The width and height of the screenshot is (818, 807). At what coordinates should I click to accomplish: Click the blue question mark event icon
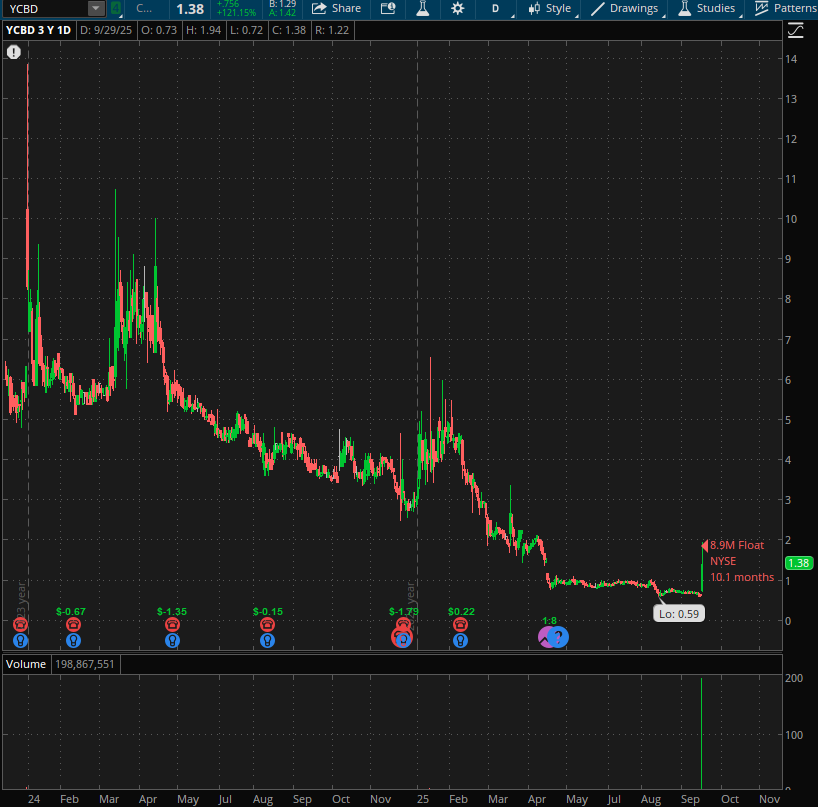pos(559,637)
